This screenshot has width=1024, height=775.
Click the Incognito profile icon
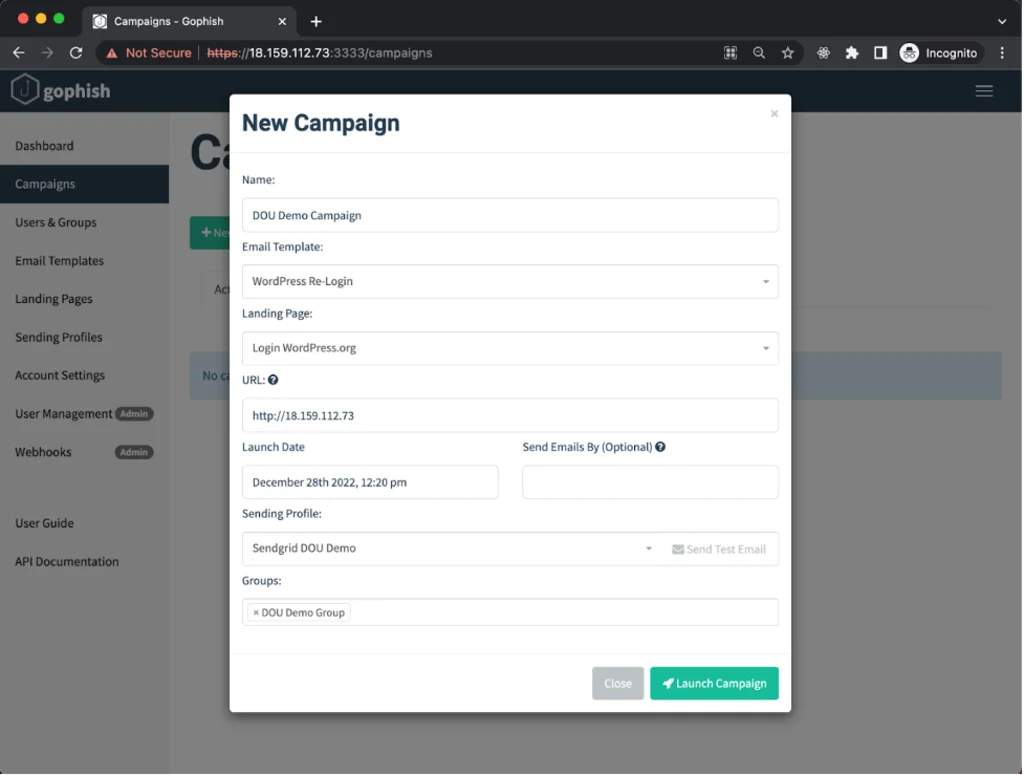click(909, 53)
